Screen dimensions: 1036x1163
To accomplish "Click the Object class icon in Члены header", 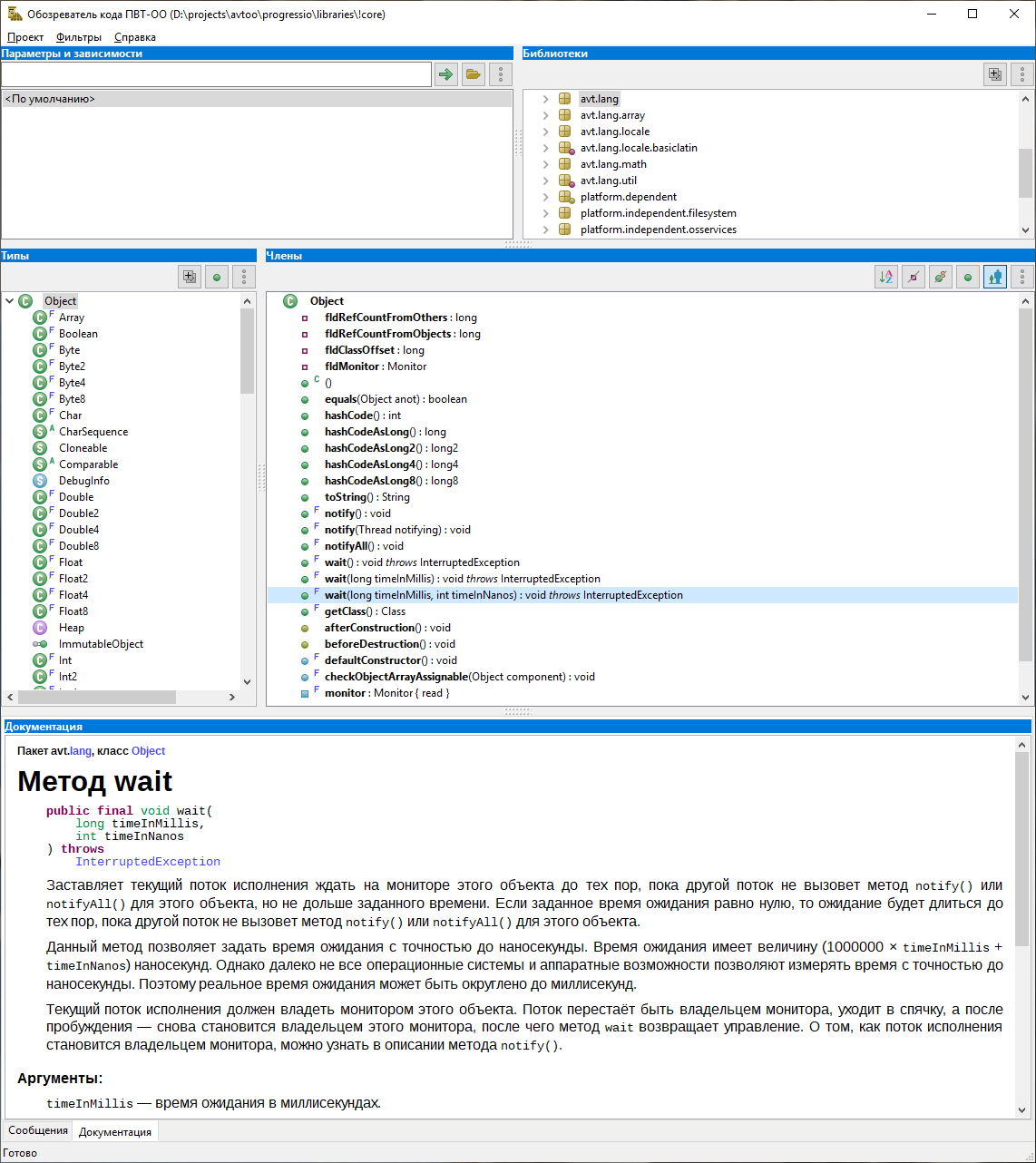I will (290, 301).
